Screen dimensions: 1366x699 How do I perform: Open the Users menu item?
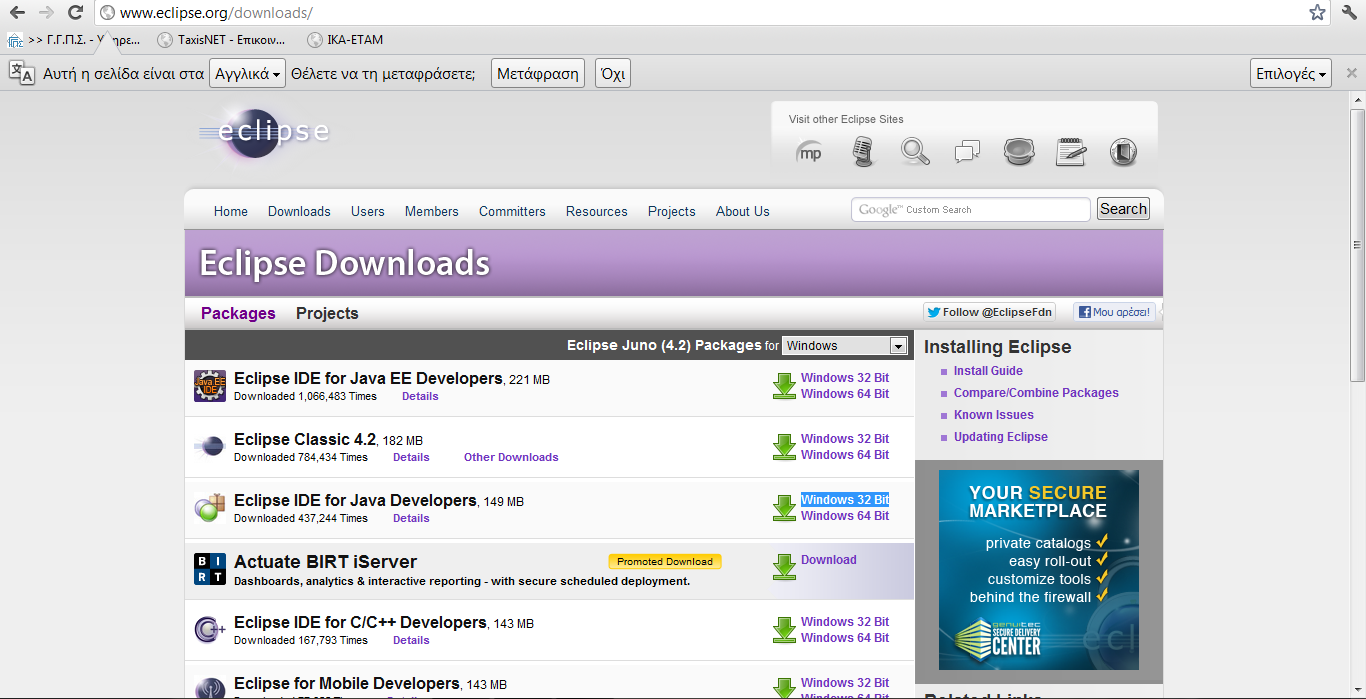click(x=368, y=211)
